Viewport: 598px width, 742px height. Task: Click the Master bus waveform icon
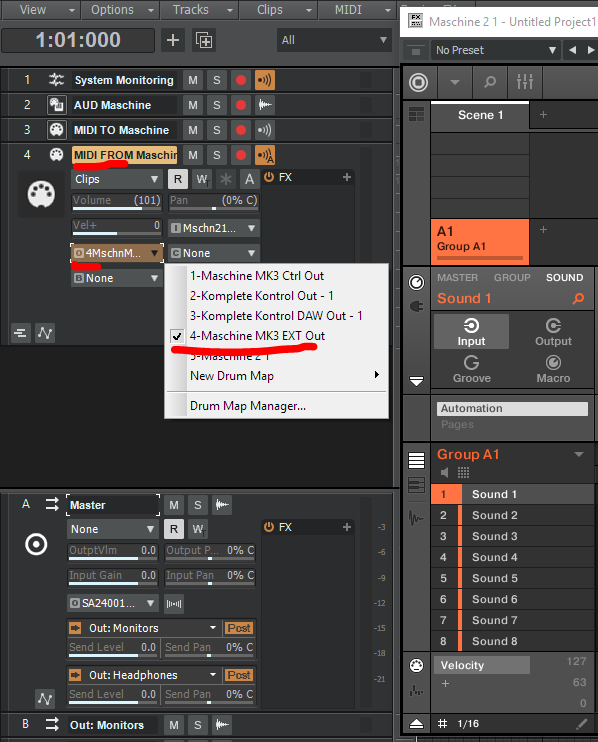pos(221,505)
